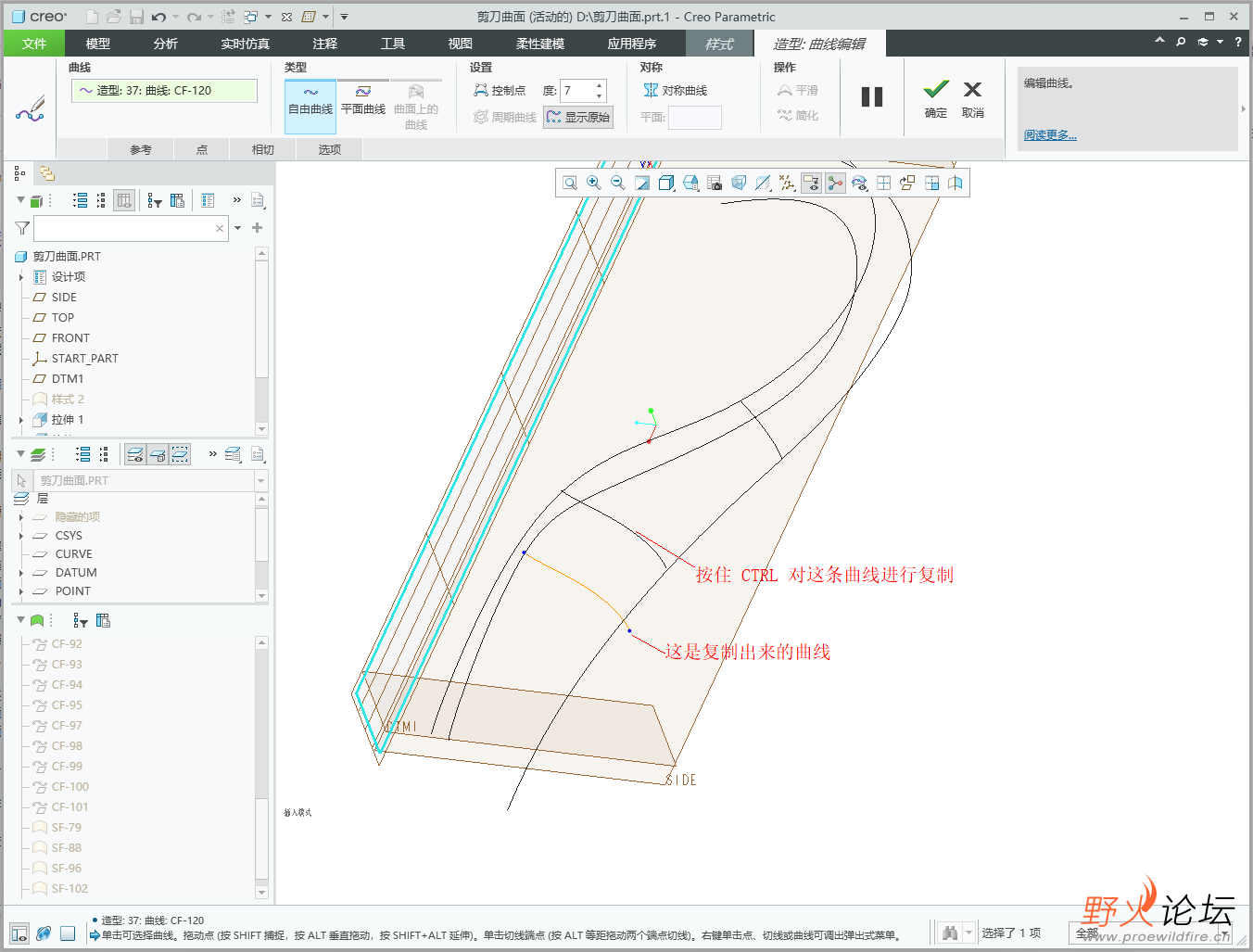
Task: Select the DTM1 datum plane
Action: pyautogui.click(x=58, y=379)
